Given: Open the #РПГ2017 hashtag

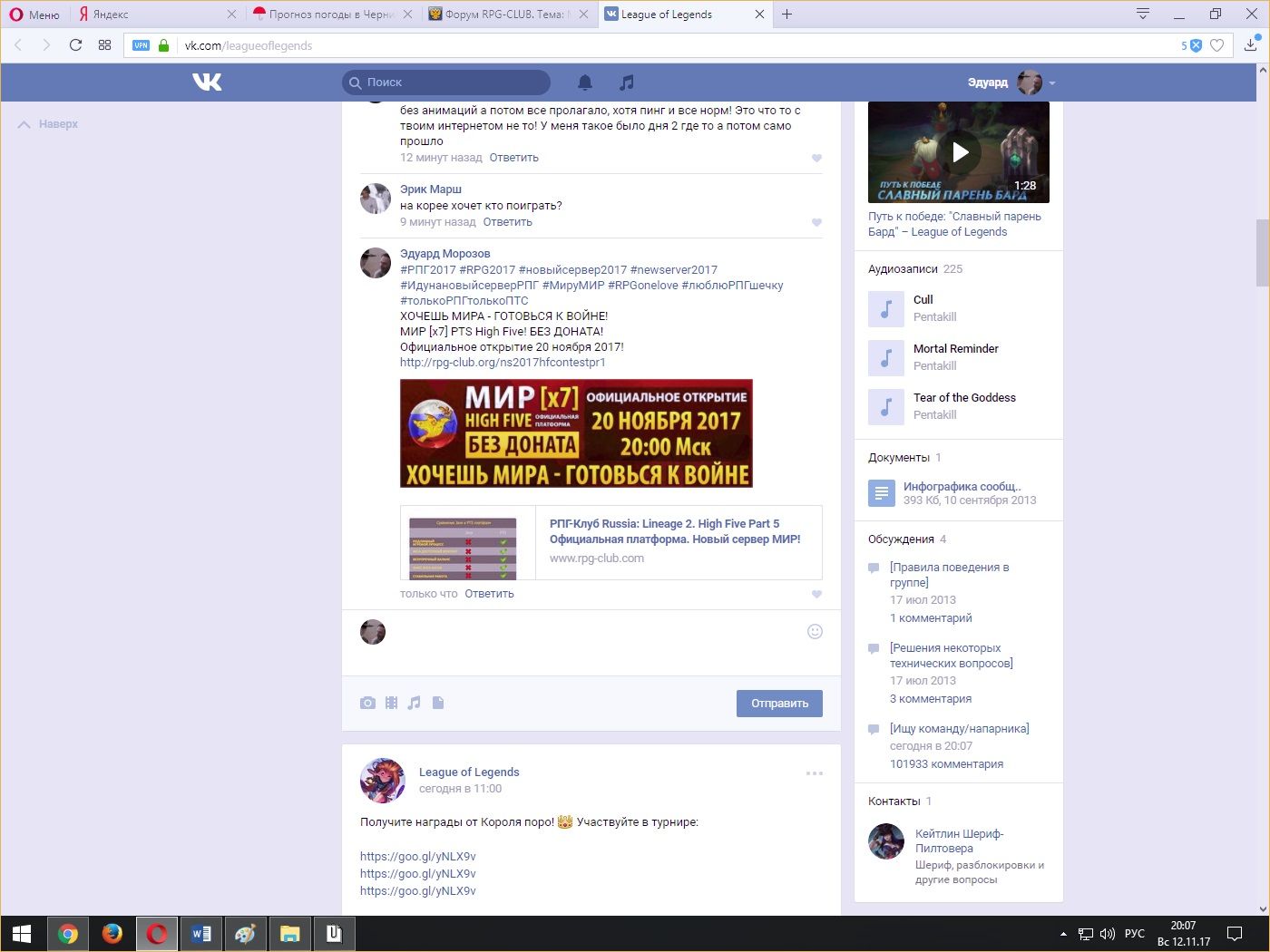Looking at the screenshot, I should tap(428, 270).
